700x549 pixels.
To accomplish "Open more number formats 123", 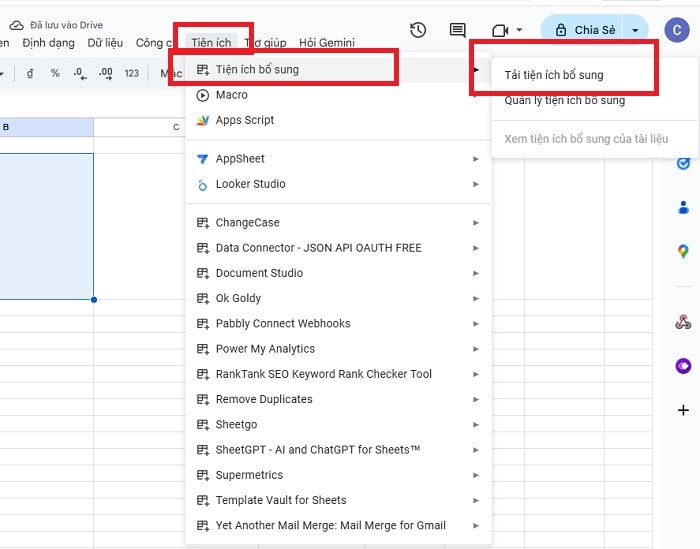I will (x=132, y=73).
